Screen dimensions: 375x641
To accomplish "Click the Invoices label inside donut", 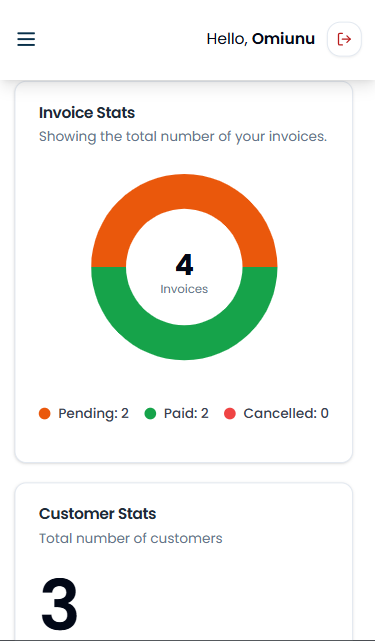I will point(184,289).
